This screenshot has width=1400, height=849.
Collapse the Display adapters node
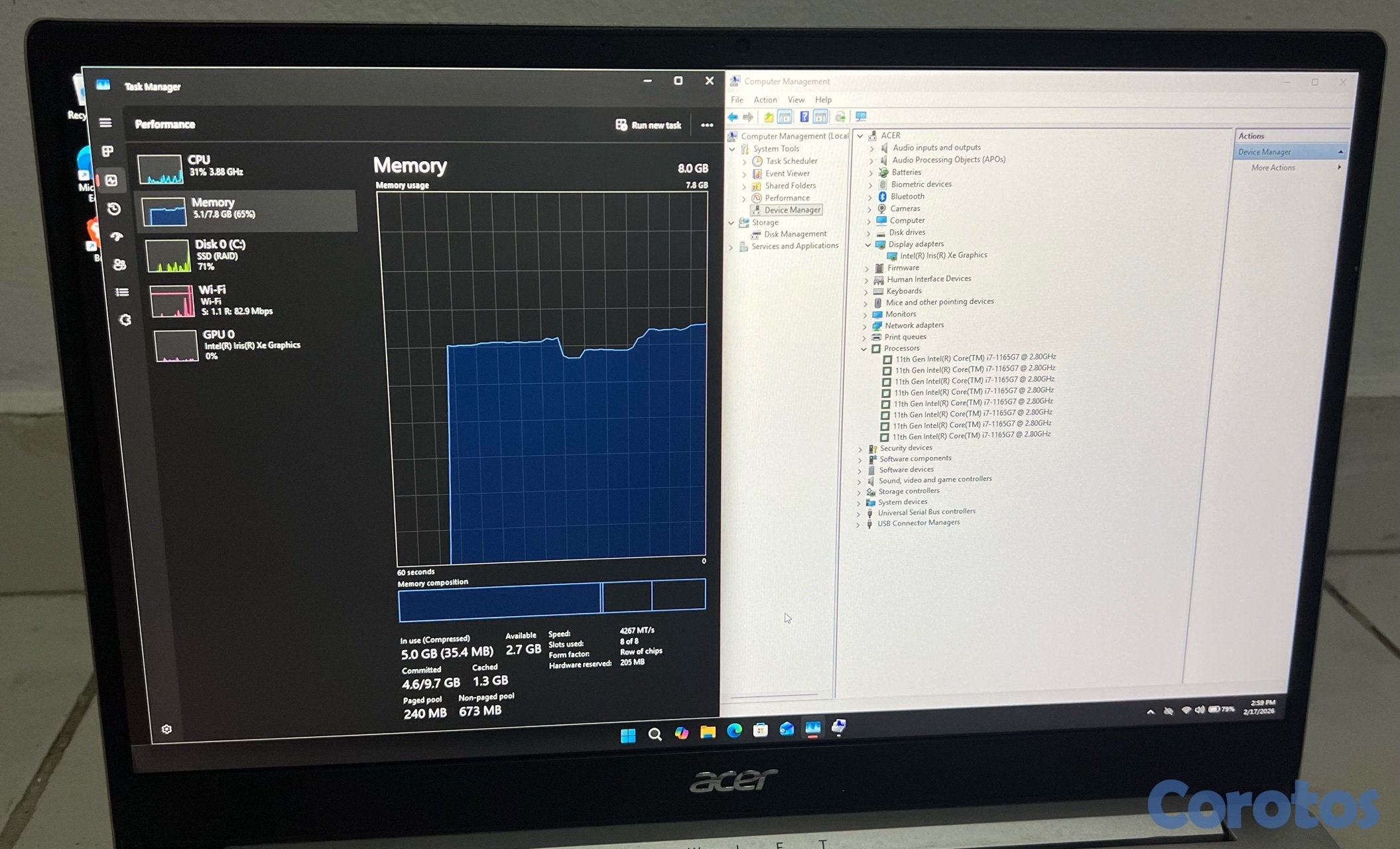[x=868, y=244]
